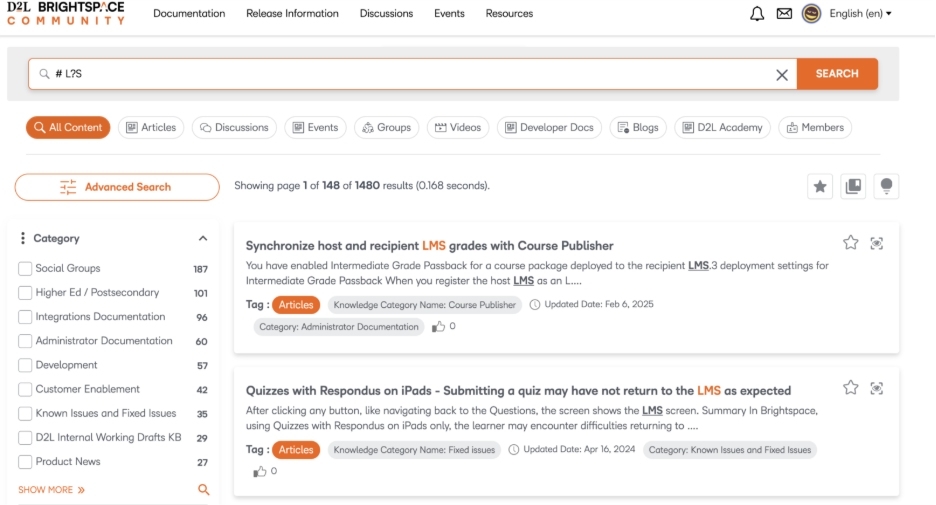
Task: Click Category: Known Issues and Fixed Issues tag
Action: pos(729,449)
